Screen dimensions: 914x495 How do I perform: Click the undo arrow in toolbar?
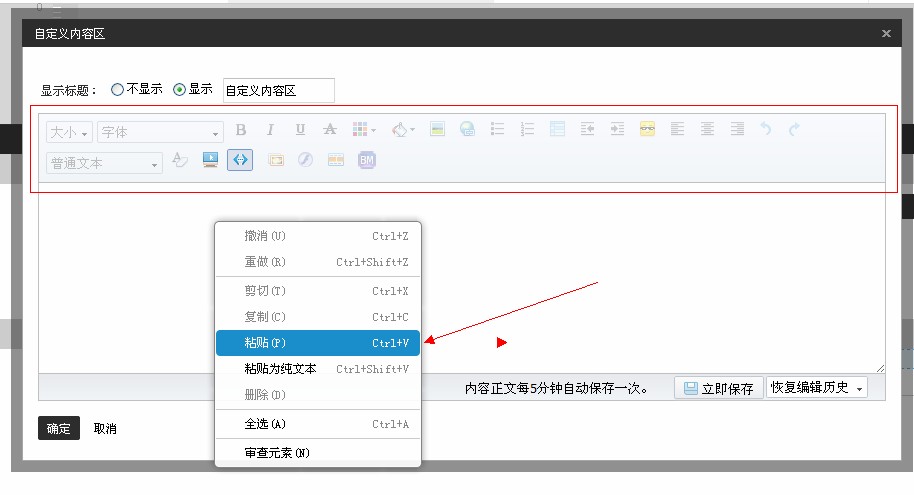coord(766,129)
